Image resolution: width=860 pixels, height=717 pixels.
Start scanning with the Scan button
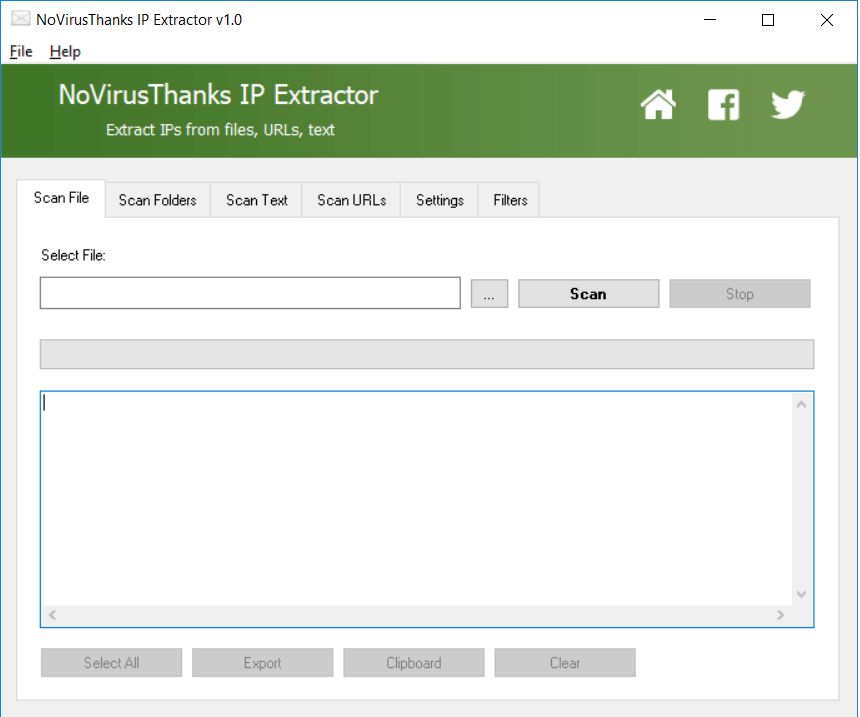[x=589, y=293]
